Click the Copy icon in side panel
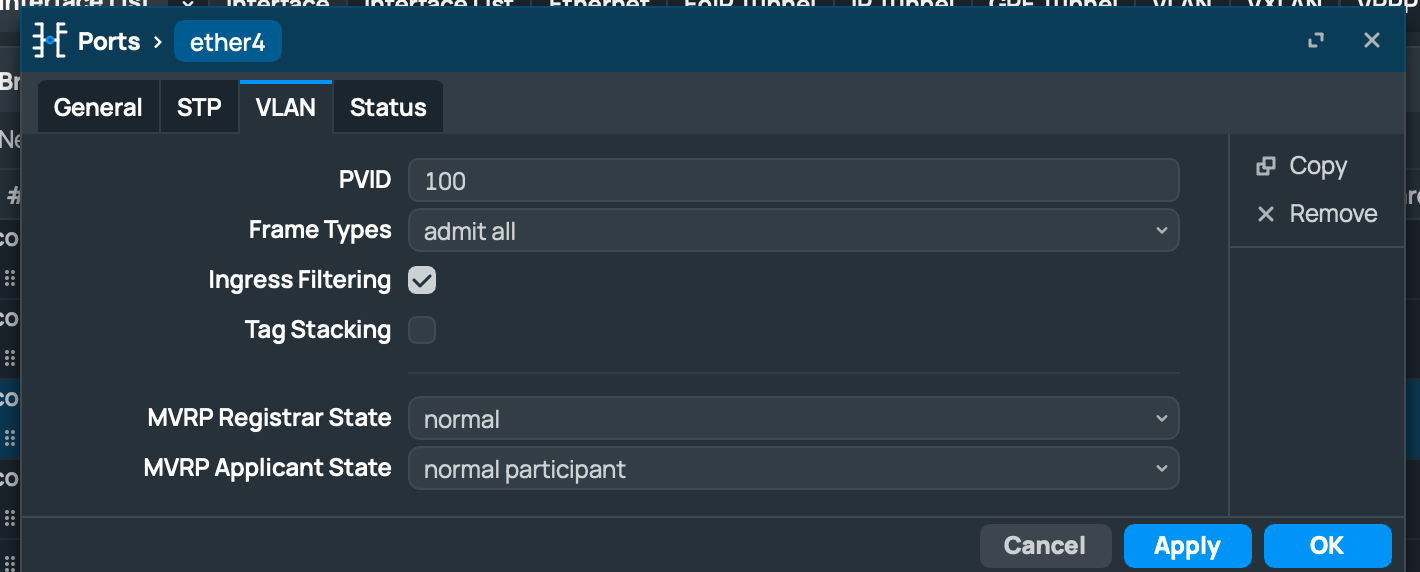The width and height of the screenshot is (1420, 572). pyautogui.click(x=1265, y=166)
